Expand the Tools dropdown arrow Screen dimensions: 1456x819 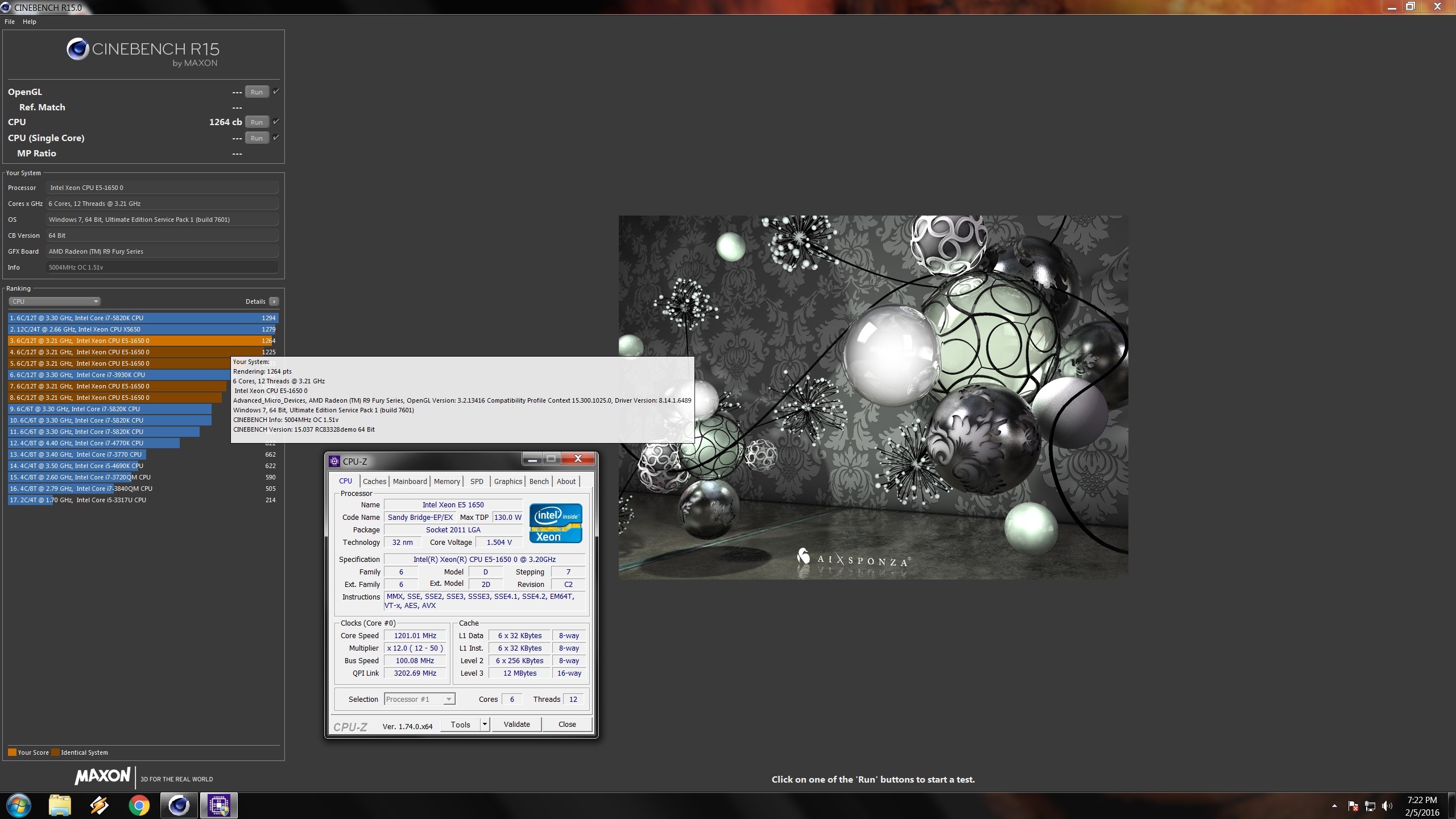[x=485, y=725]
